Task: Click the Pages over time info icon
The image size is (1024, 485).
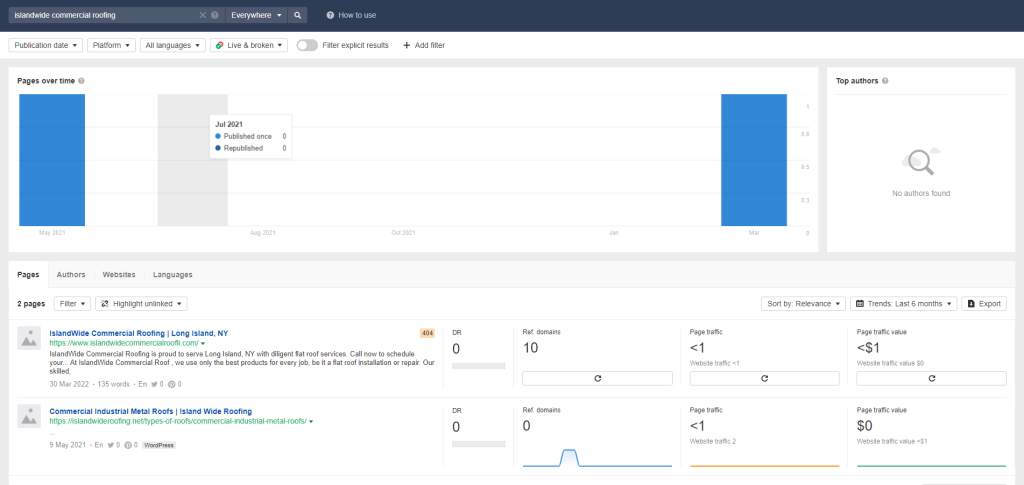Action: (81, 81)
